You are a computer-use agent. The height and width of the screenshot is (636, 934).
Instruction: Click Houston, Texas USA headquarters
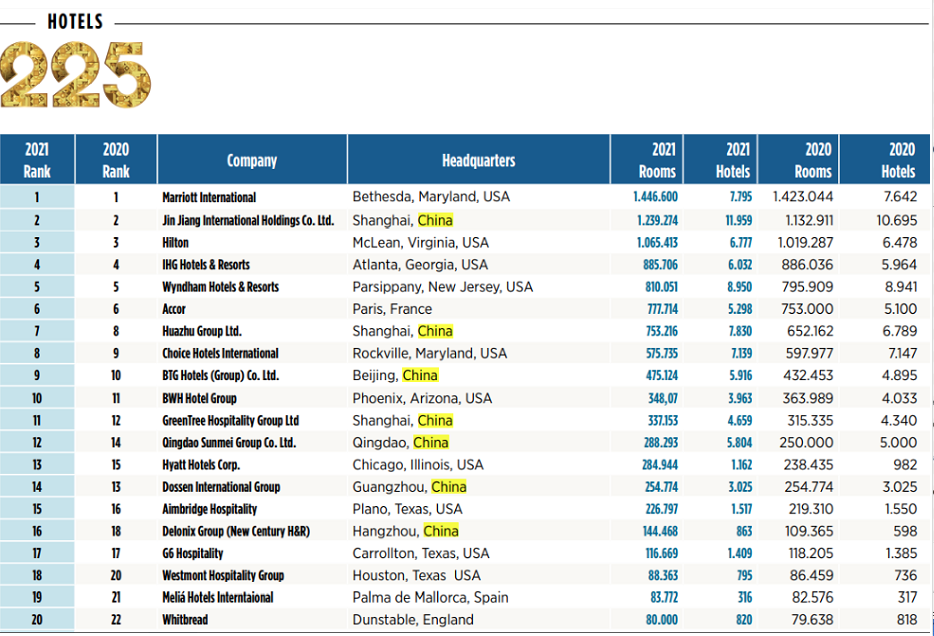416,576
